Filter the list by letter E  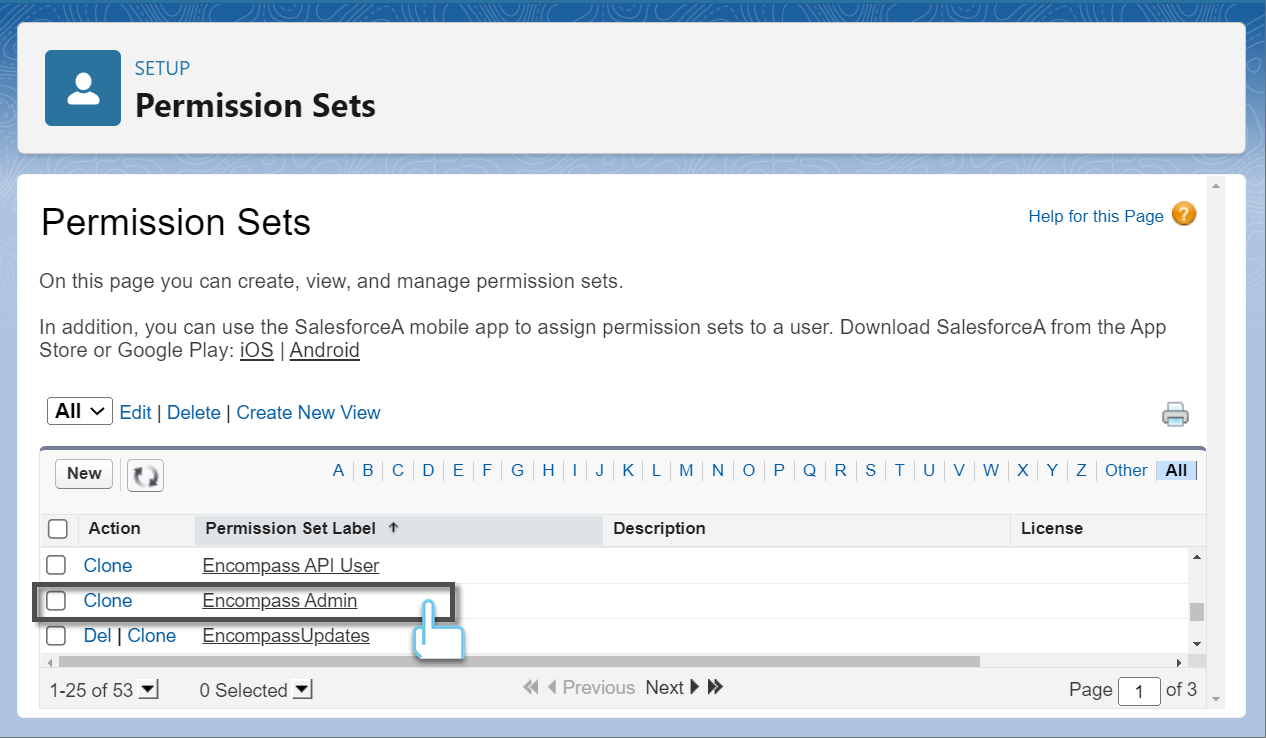pos(458,470)
